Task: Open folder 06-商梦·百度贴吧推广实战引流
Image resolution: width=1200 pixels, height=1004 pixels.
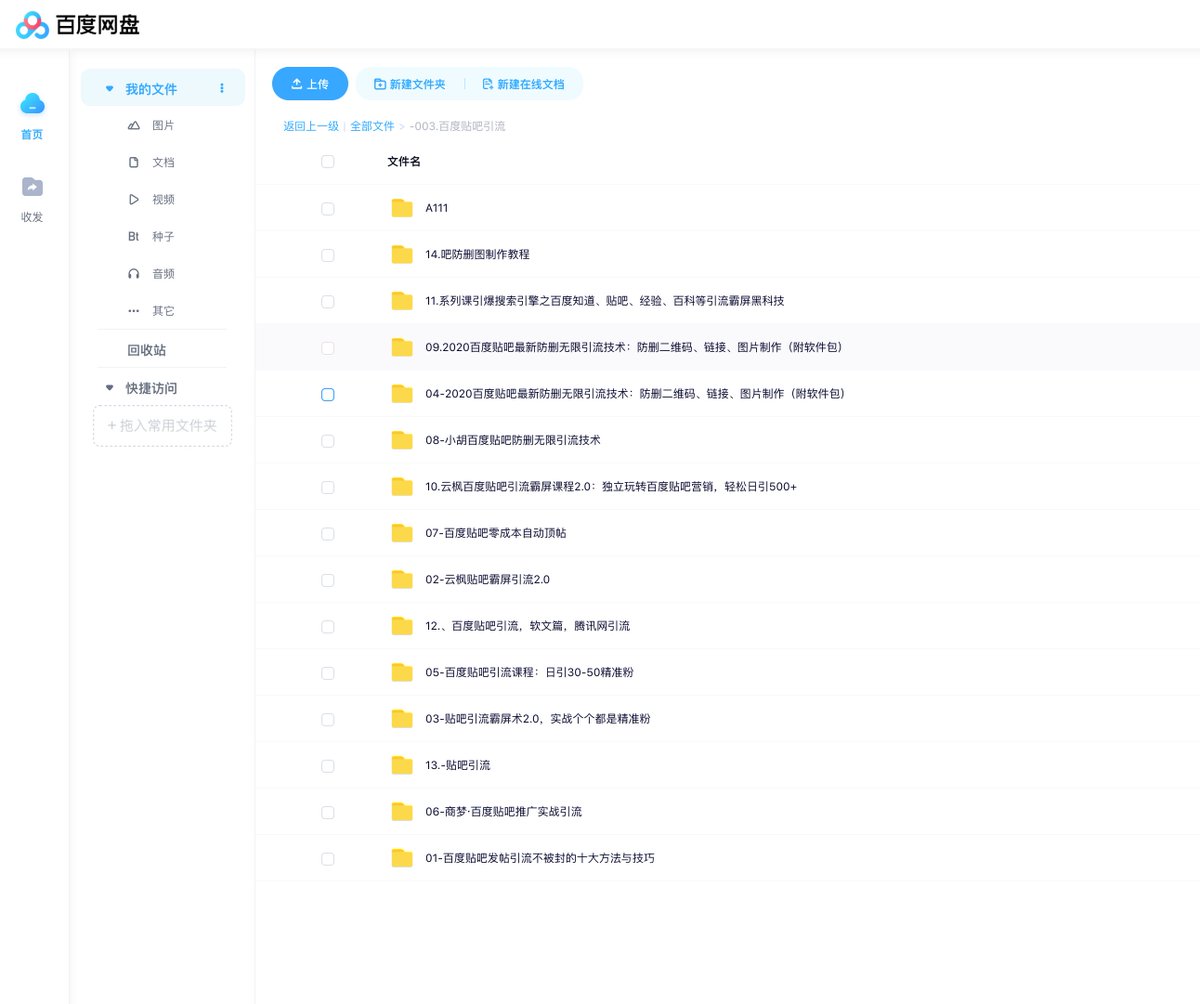Action: point(503,811)
